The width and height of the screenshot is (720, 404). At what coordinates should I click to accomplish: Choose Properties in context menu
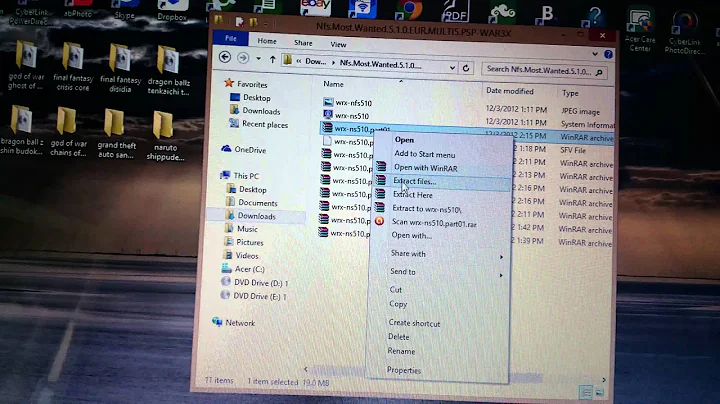point(404,370)
